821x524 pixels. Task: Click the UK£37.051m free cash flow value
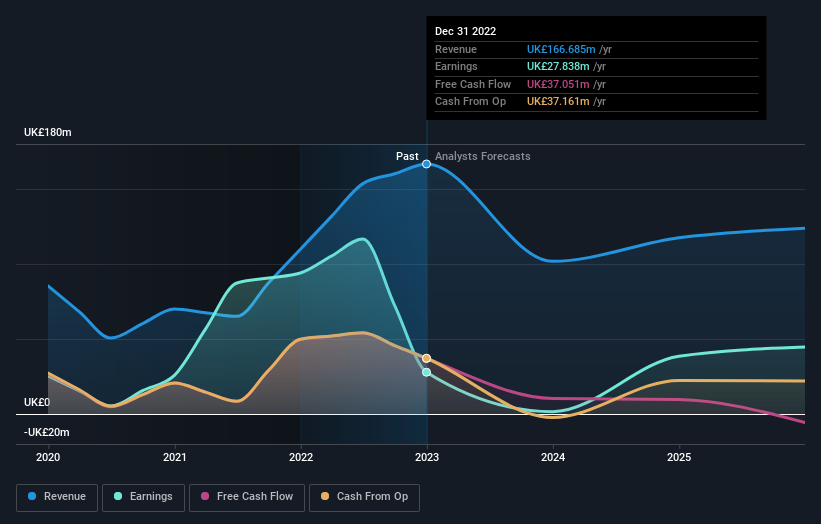558,84
